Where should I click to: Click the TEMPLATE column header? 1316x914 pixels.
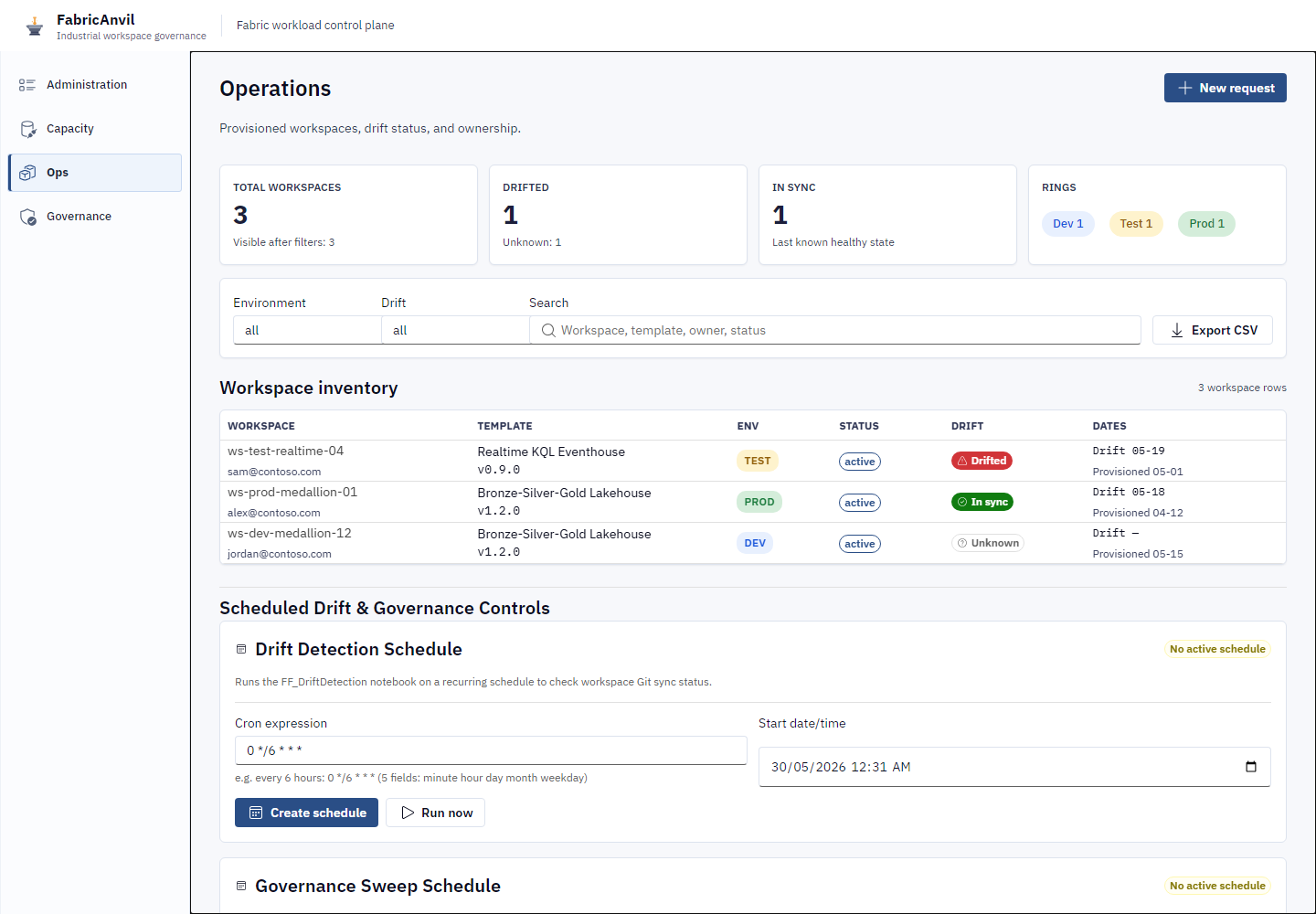pyautogui.click(x=504, y=426)
